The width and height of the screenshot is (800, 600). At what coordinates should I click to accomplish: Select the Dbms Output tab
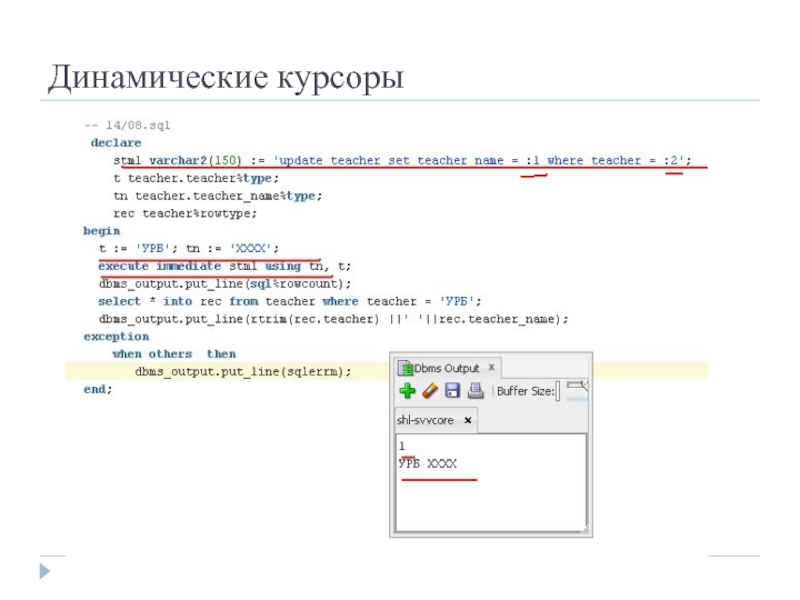click(446, 368)
